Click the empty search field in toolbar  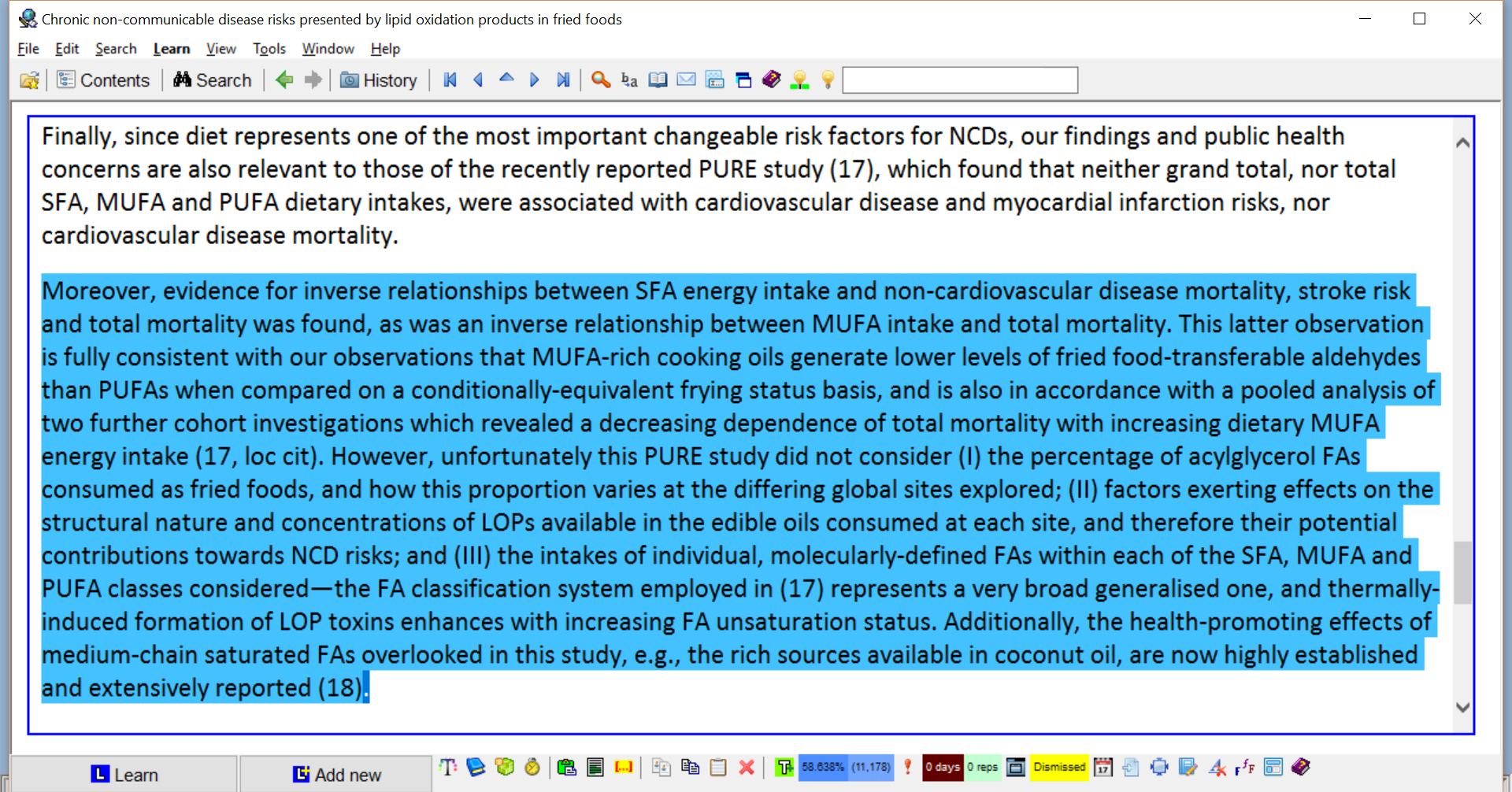[x=960, y=80]
